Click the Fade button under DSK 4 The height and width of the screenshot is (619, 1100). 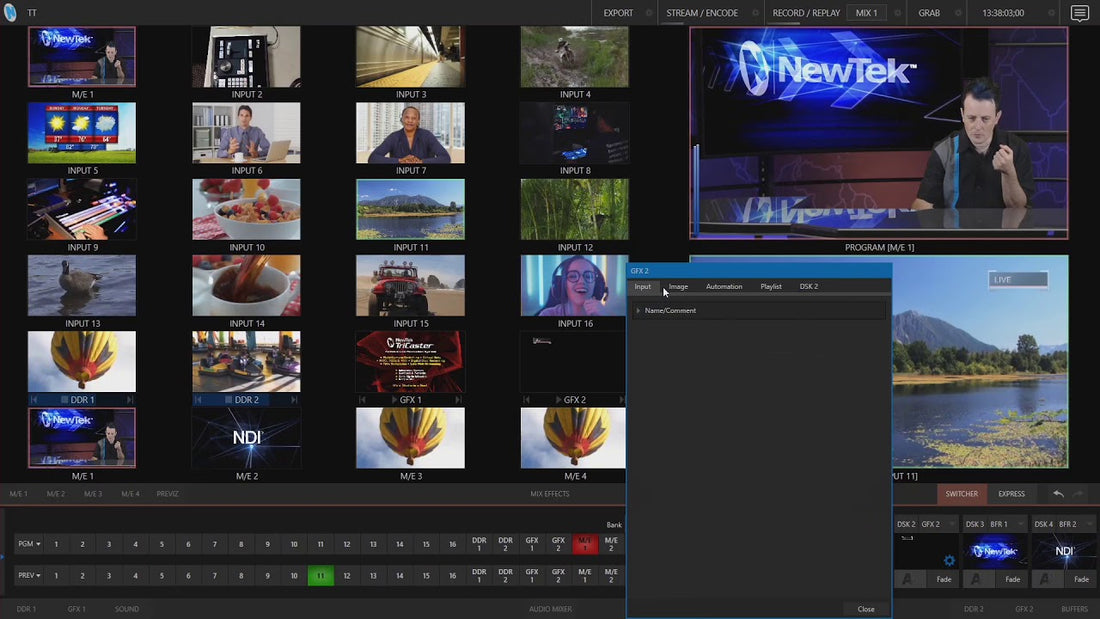click(1082, 580)
